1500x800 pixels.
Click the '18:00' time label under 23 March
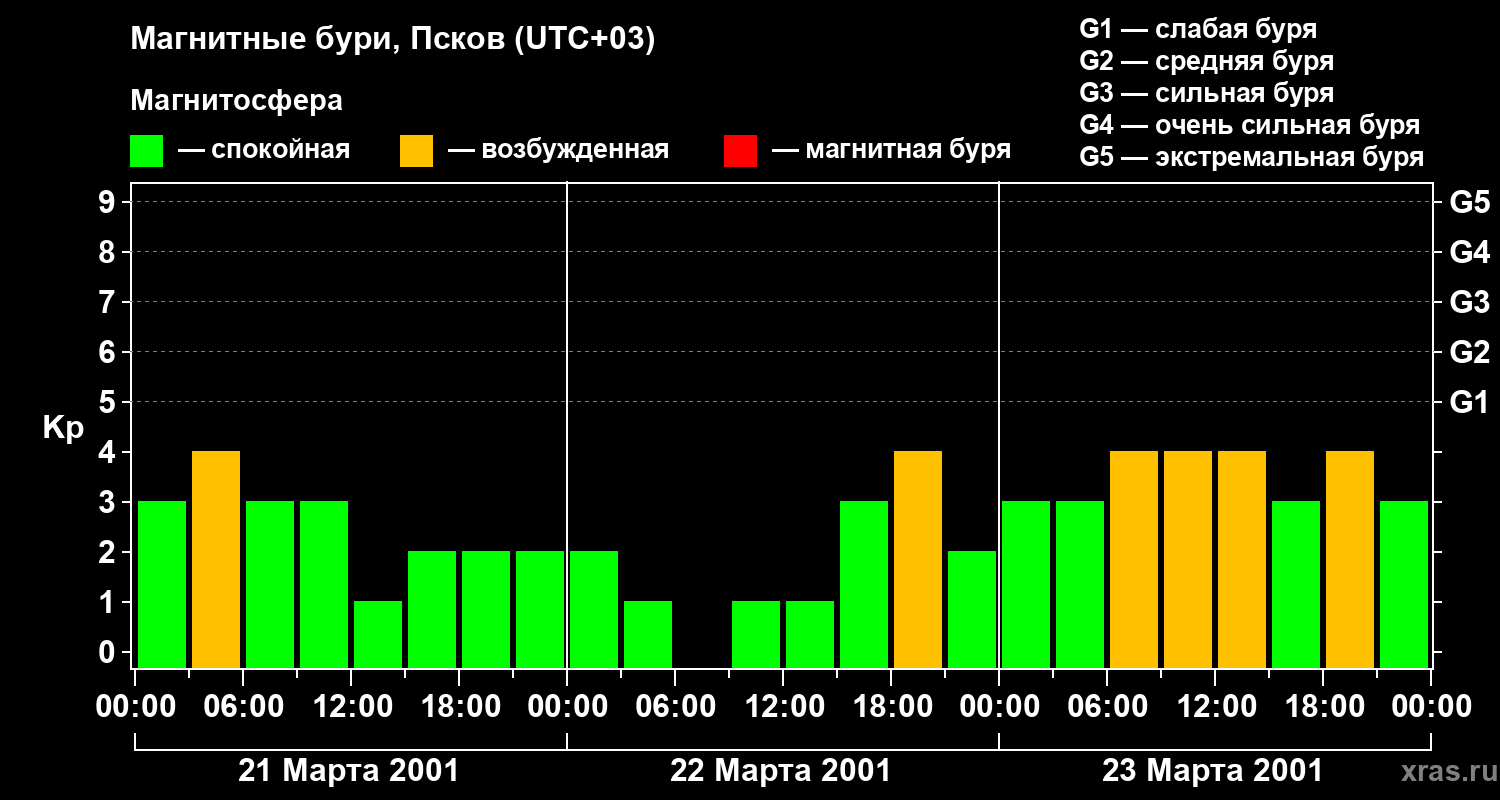[x=1323, y=707]
